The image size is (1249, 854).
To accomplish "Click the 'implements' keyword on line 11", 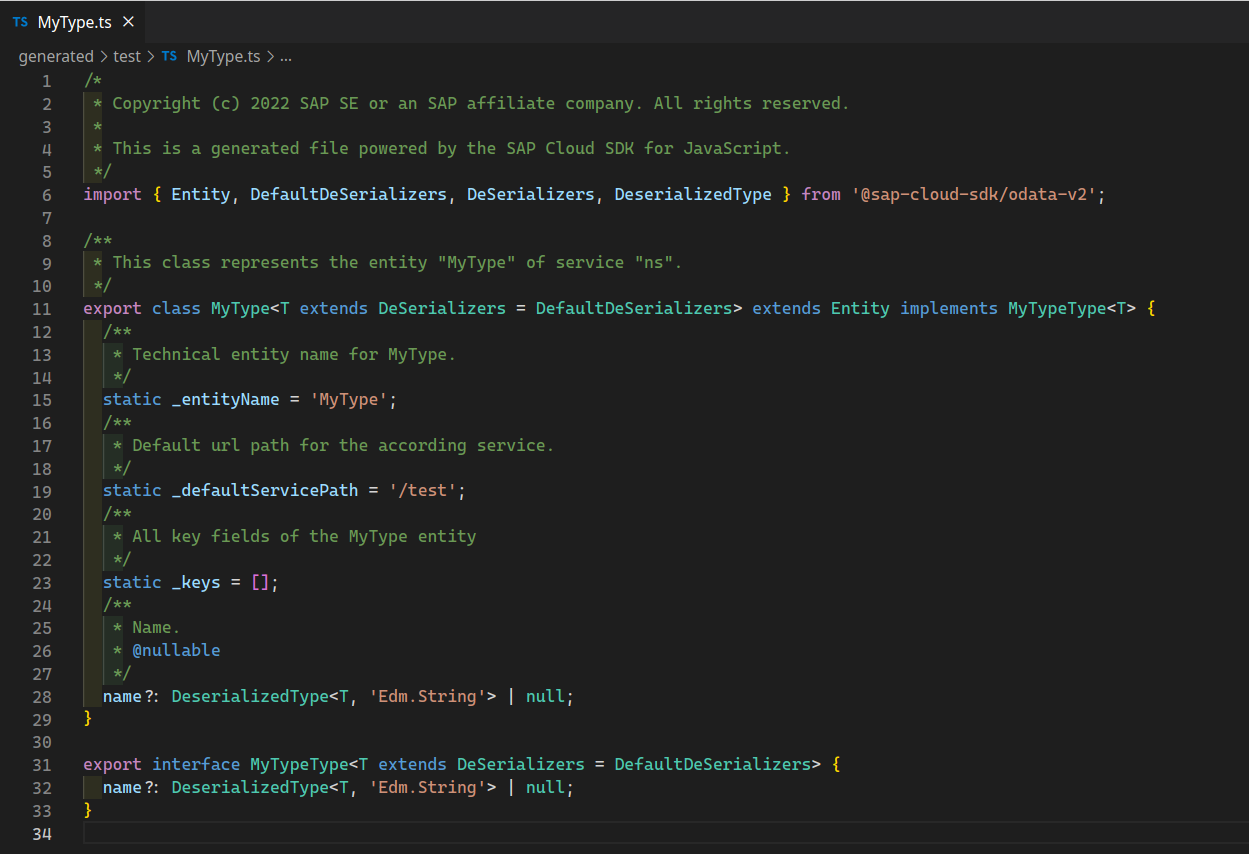I will (949, 309).
